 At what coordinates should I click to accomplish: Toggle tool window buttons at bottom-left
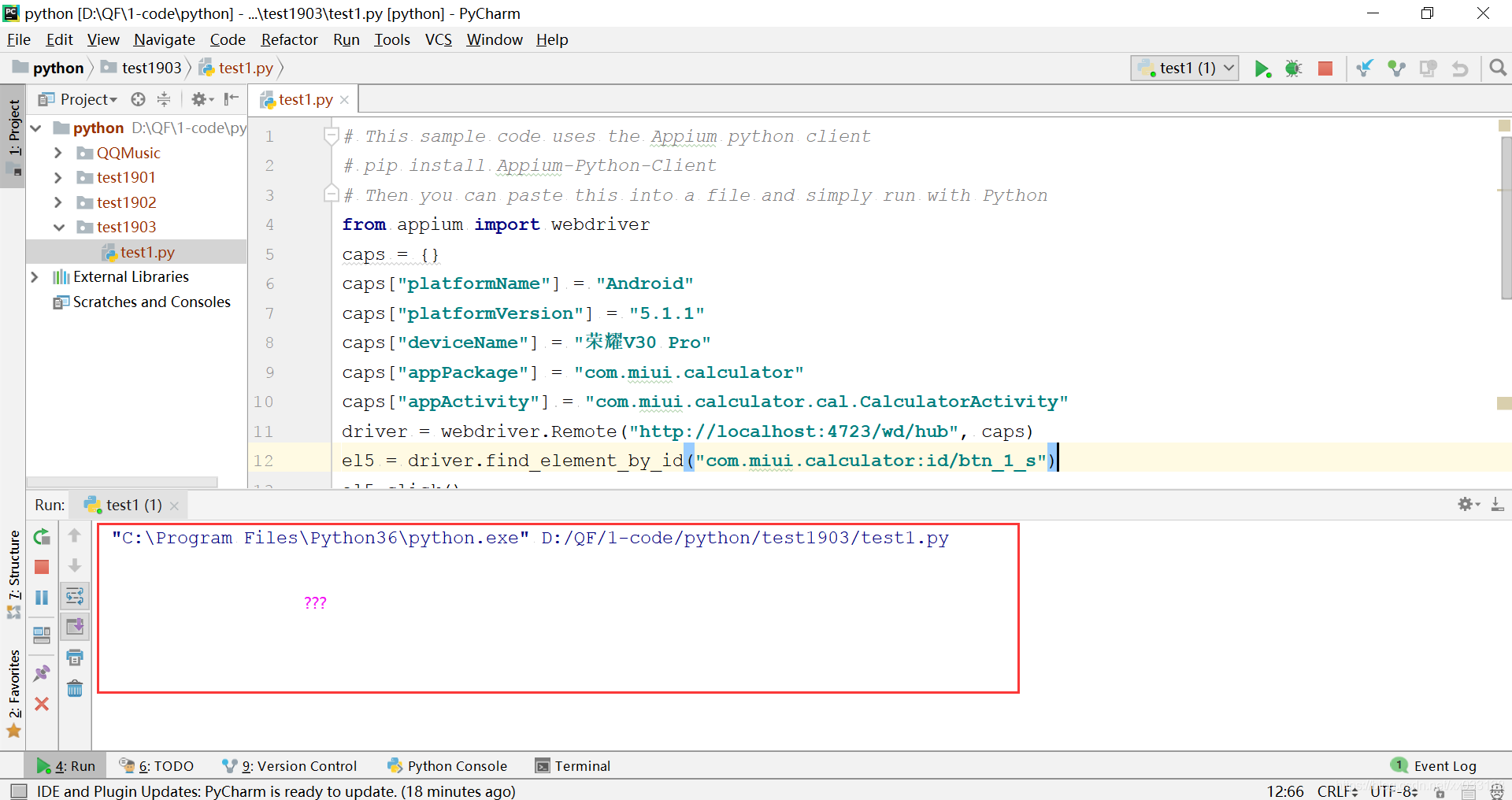click(x=19, y=791)
